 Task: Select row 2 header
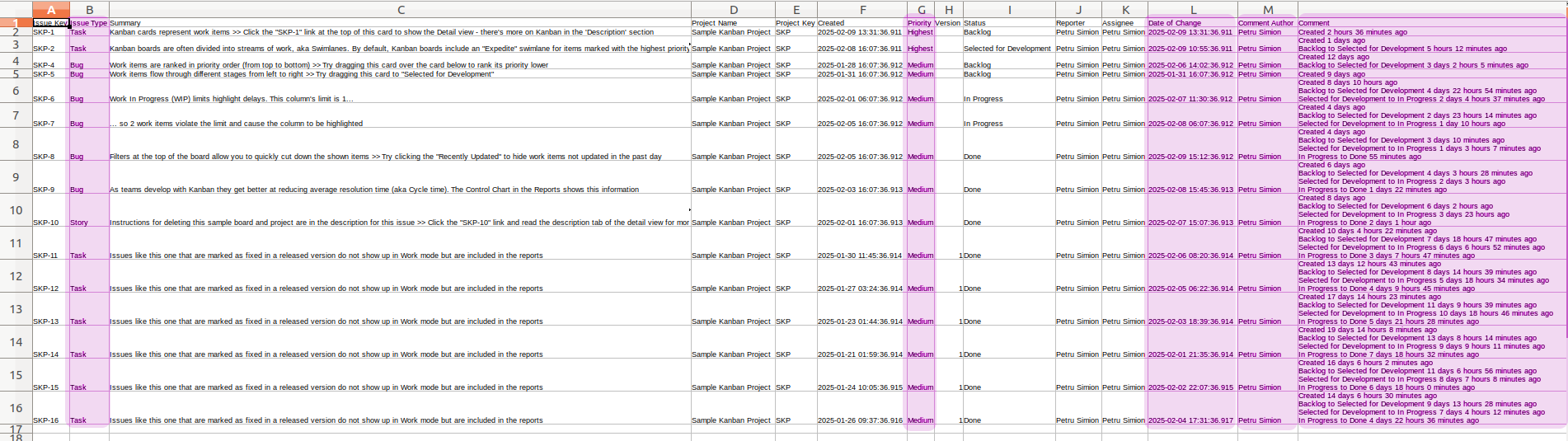[x=16, y=32]
